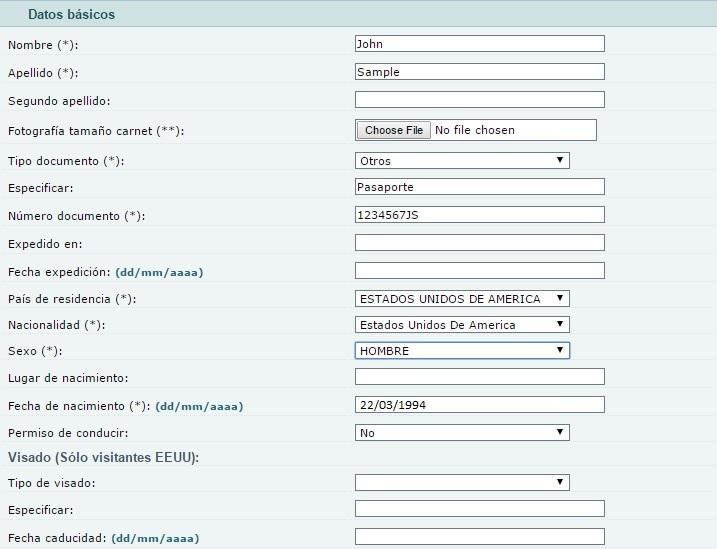Open the Tipo documento dropdown showing Otros
This screenshot has width=717, height=549.
pos(462,160)
